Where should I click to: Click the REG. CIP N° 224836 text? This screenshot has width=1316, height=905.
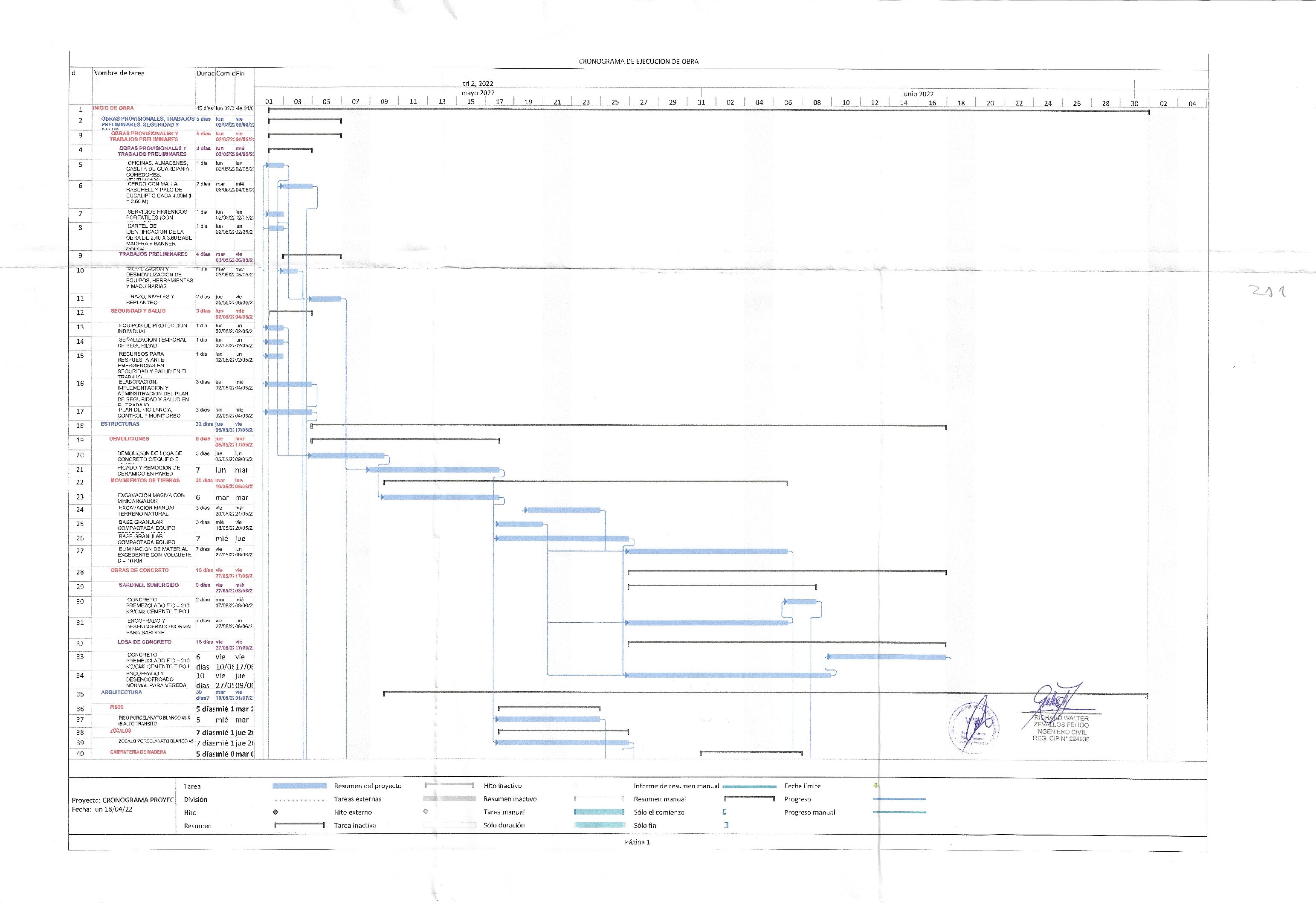[x=1061, y=739]
